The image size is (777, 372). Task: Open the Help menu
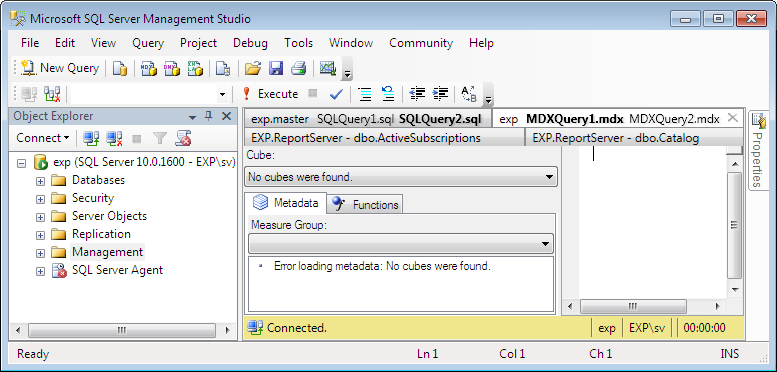tap(482, 43)
